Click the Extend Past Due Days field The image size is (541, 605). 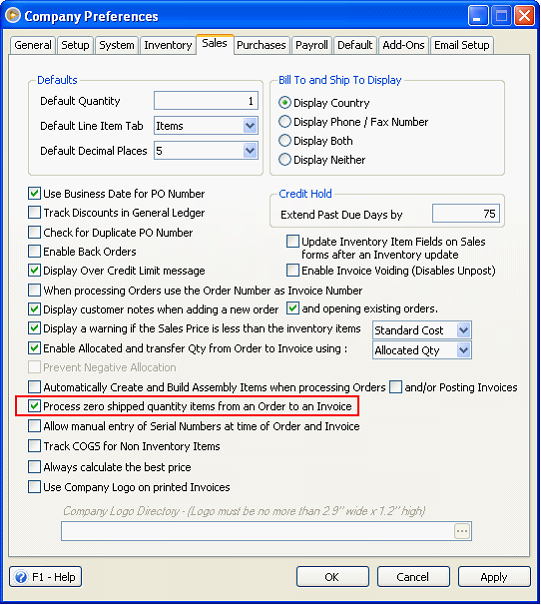click(x=466, y=214)
